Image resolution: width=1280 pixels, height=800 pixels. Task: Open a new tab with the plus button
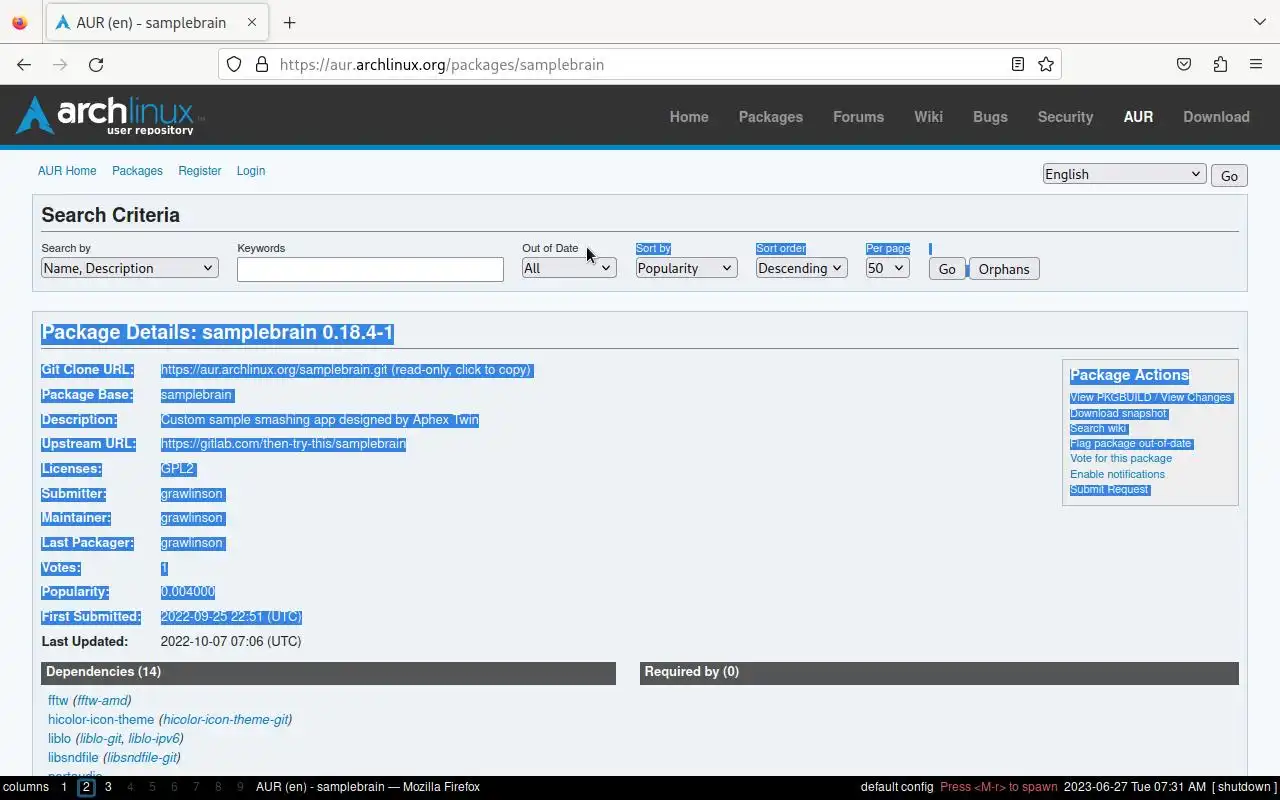pos(289,22)
